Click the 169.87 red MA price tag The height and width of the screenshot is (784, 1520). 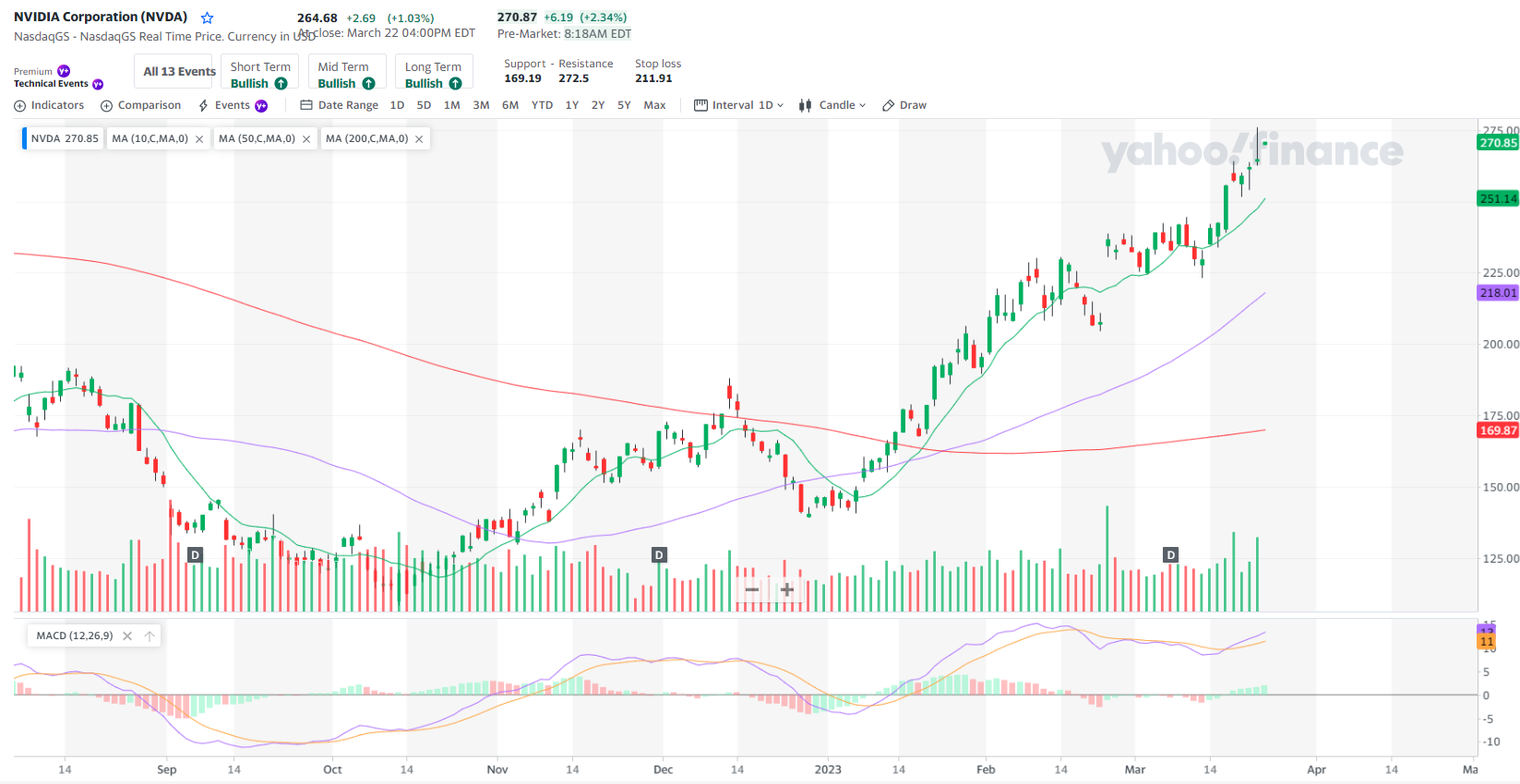point(1498,430)
